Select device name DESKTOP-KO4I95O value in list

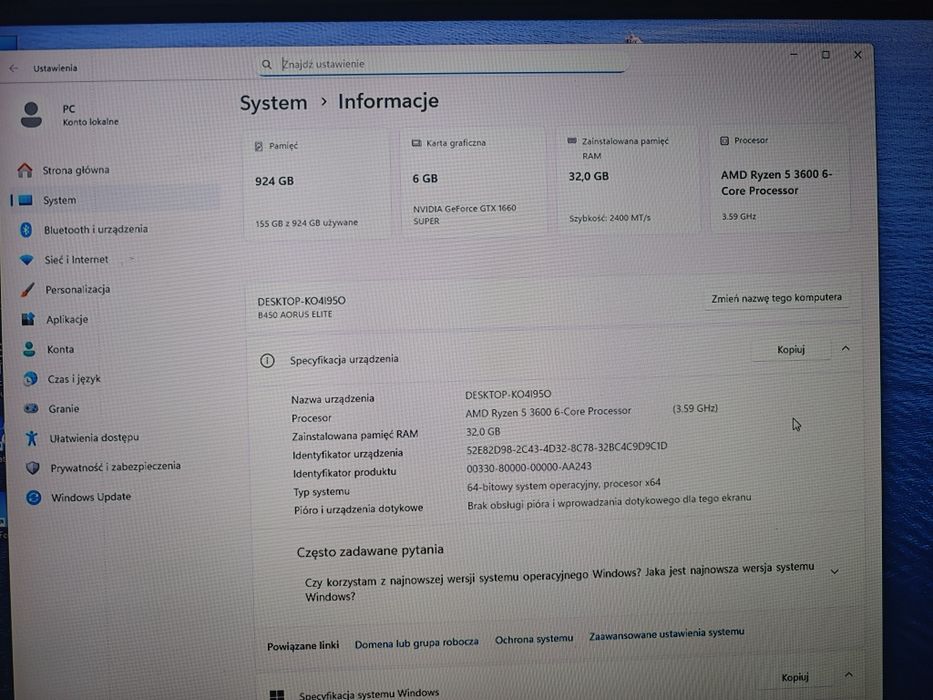click(x=508, y=394)
